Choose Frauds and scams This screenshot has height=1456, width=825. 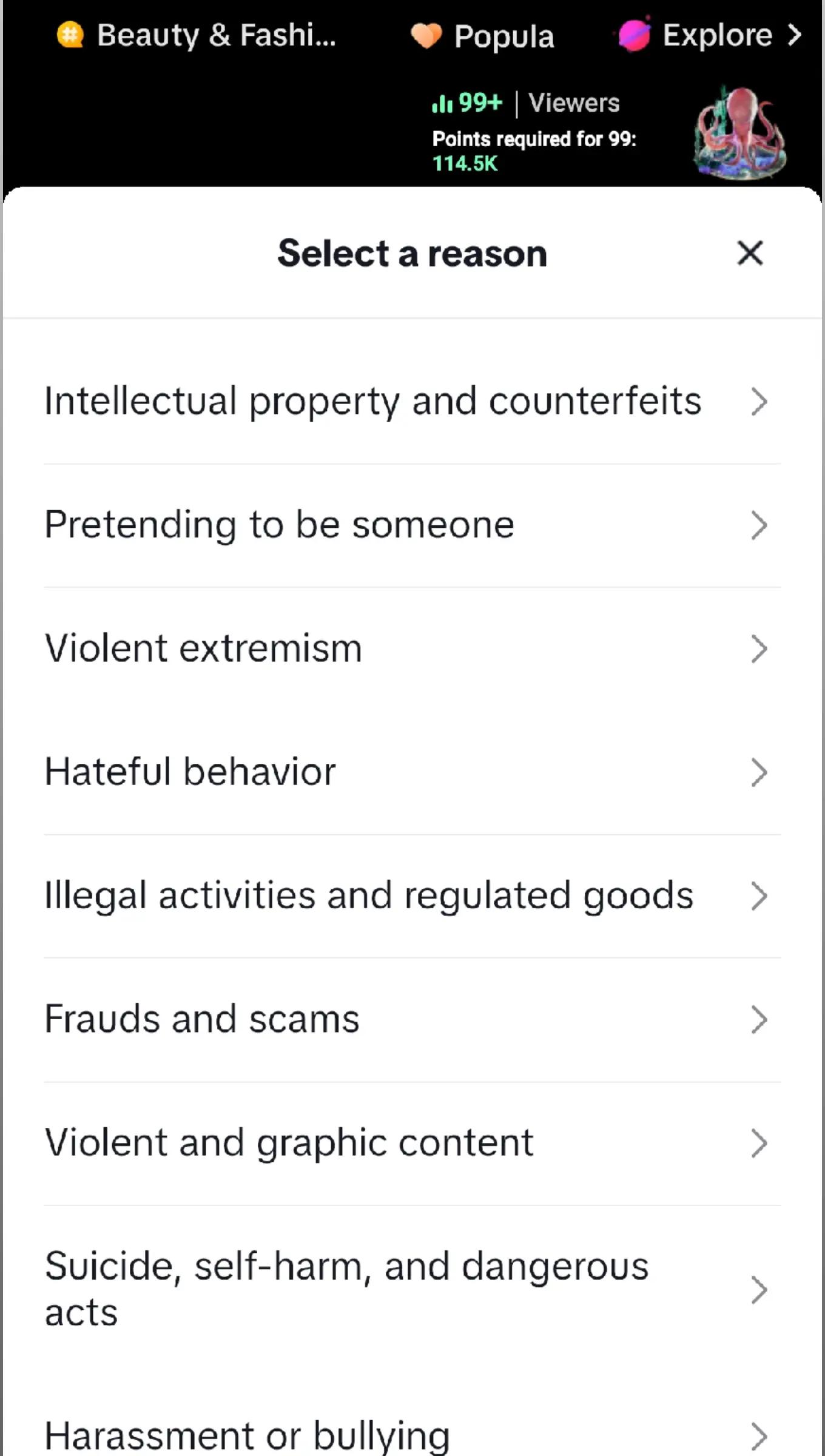point(412,1020)
